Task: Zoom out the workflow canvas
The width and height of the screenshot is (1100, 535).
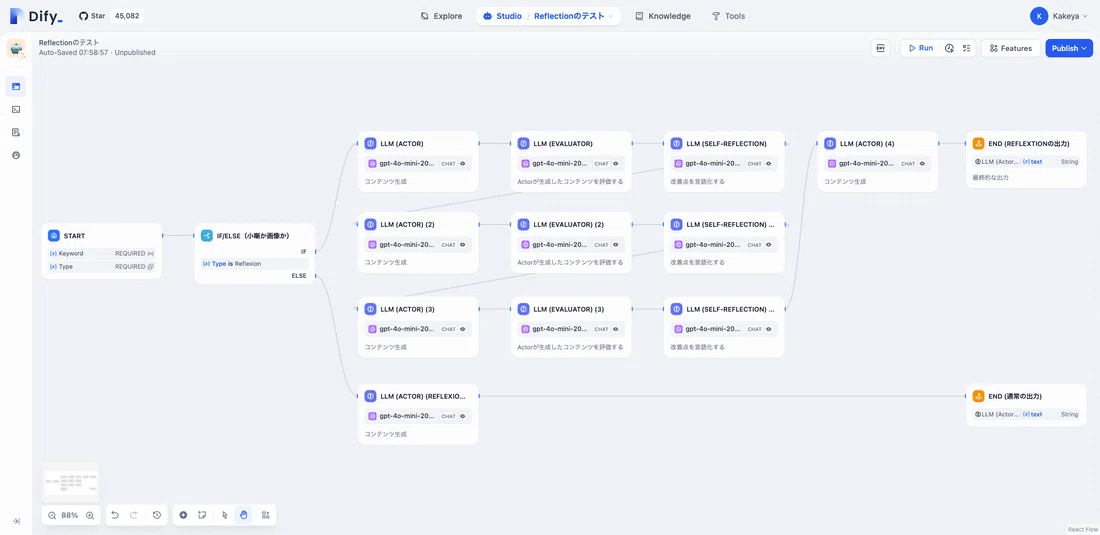Action: [52, 515]
